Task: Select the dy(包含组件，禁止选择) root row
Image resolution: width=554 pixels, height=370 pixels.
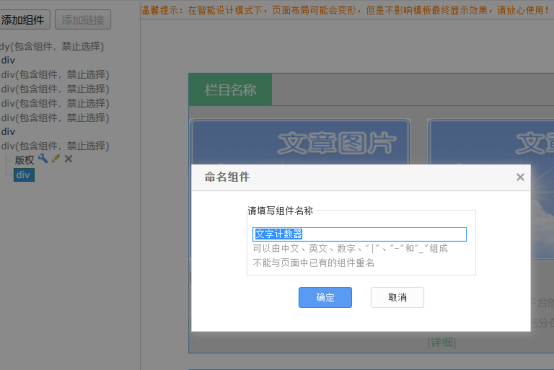Action: click(52, 46)
